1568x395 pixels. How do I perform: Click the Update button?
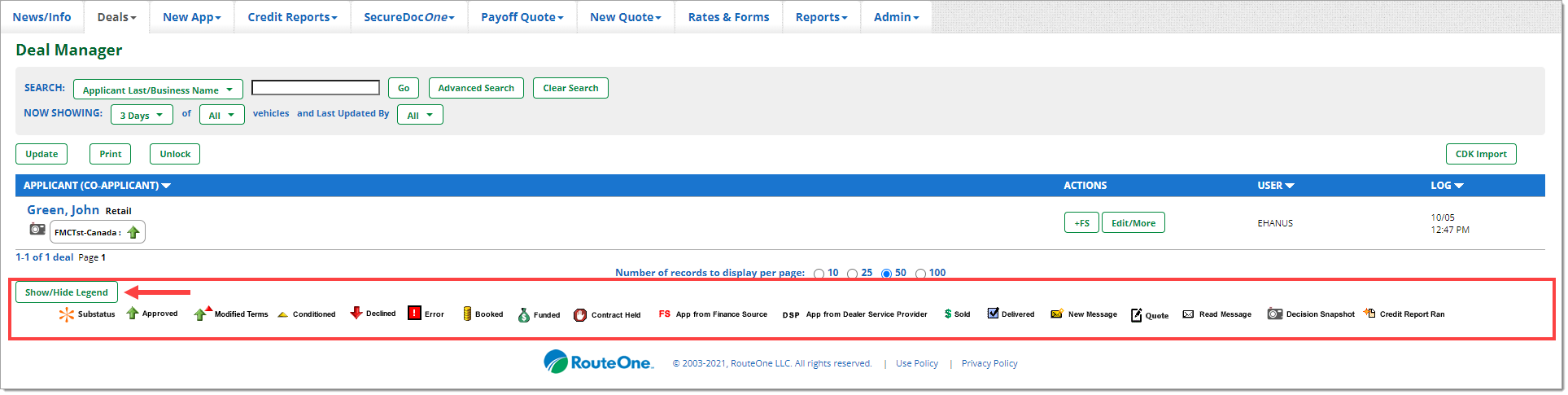point(41,154)
